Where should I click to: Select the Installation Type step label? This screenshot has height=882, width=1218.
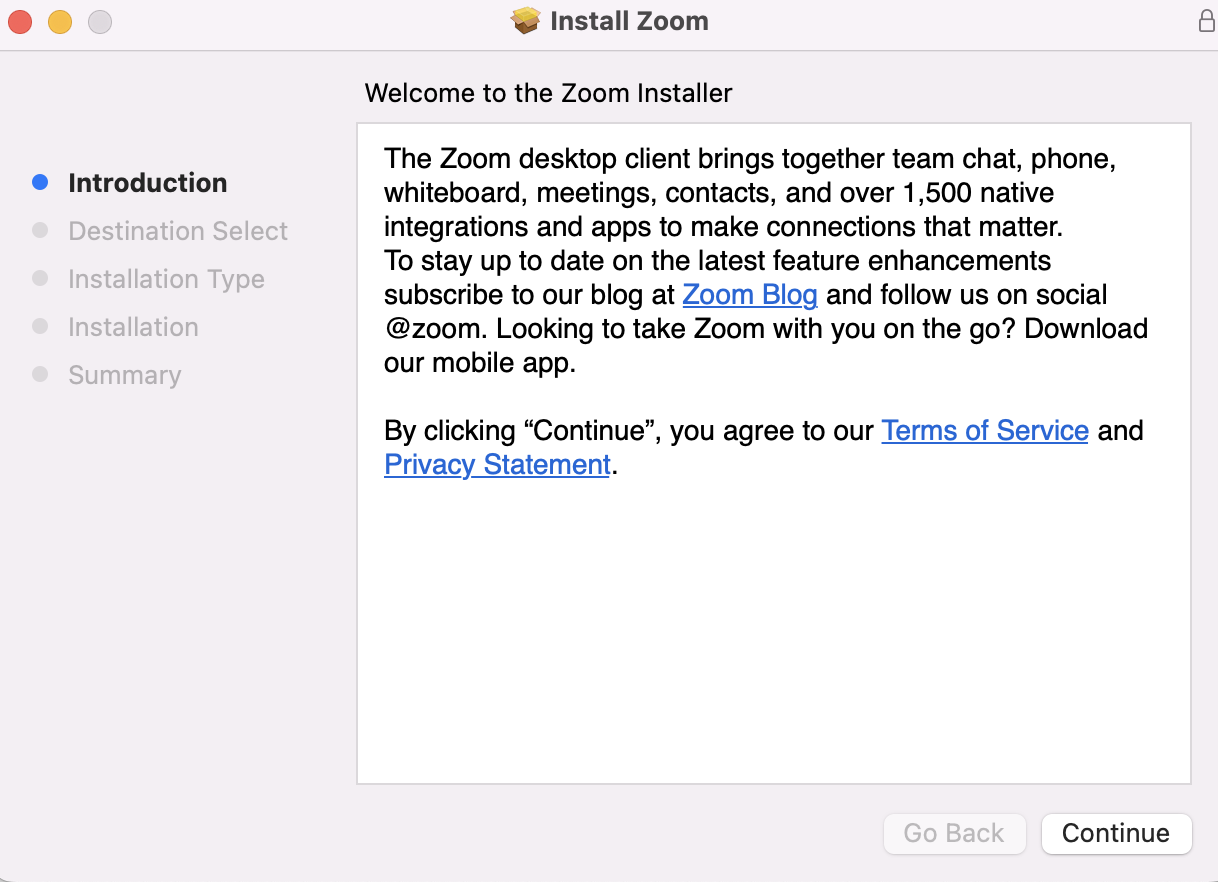pos(166,279)
